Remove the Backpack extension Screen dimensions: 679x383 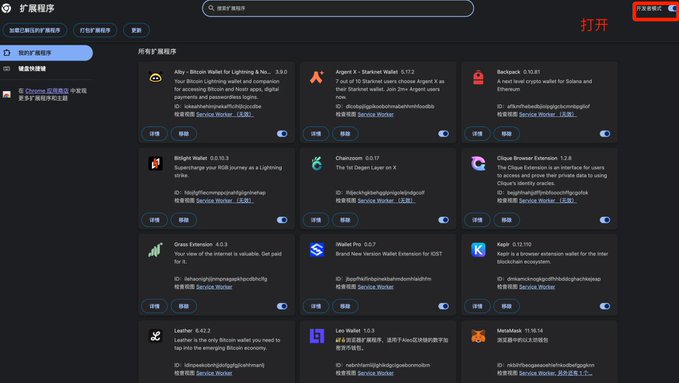pos(507,133)
